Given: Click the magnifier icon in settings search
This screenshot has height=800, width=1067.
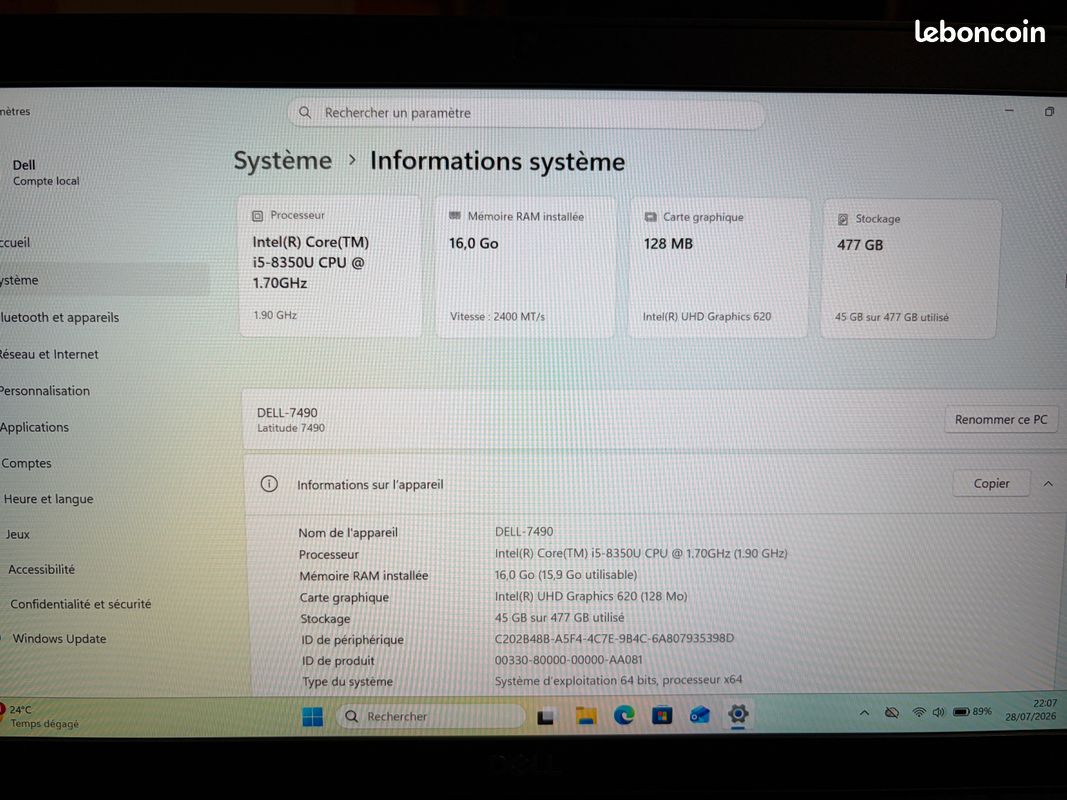Looking at the screenshot, I should coord(305,112).
